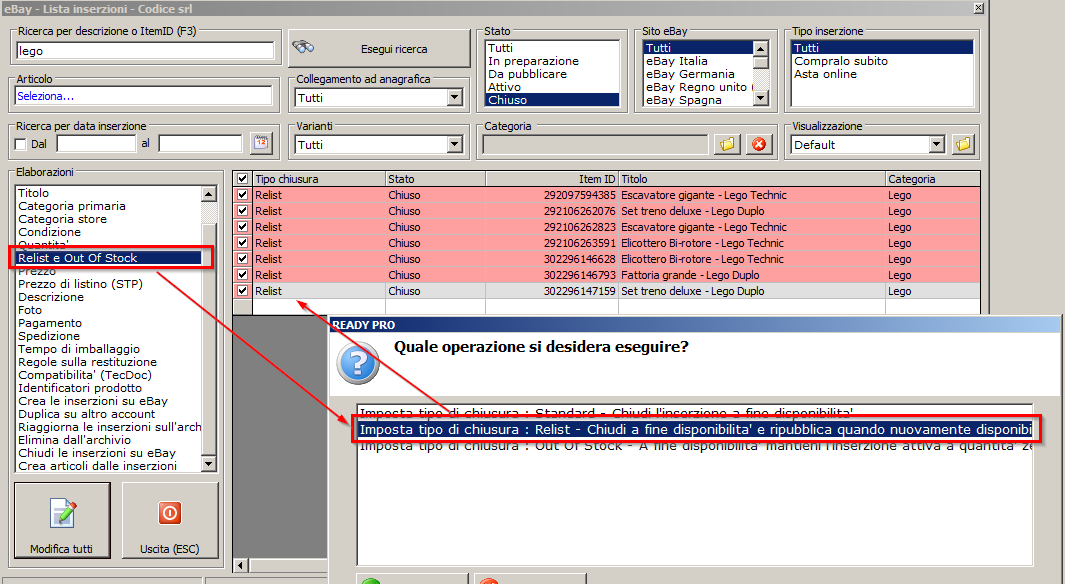Select Identificatori prodotto elaboration
The height and width of the screenshot is (584, 1065).
[x=109, y=388]
